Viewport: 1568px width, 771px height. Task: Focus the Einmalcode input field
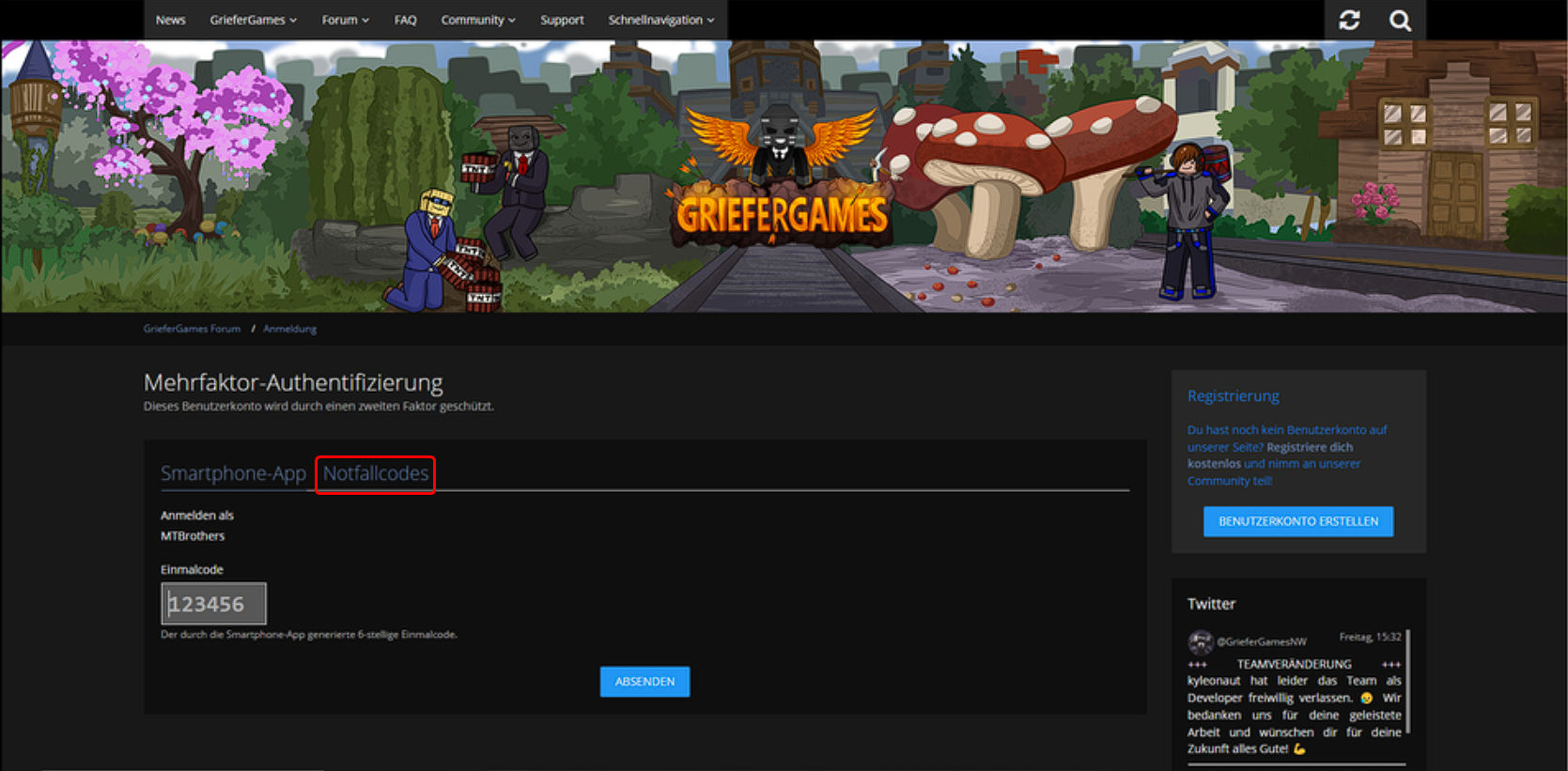click(213, 604)
